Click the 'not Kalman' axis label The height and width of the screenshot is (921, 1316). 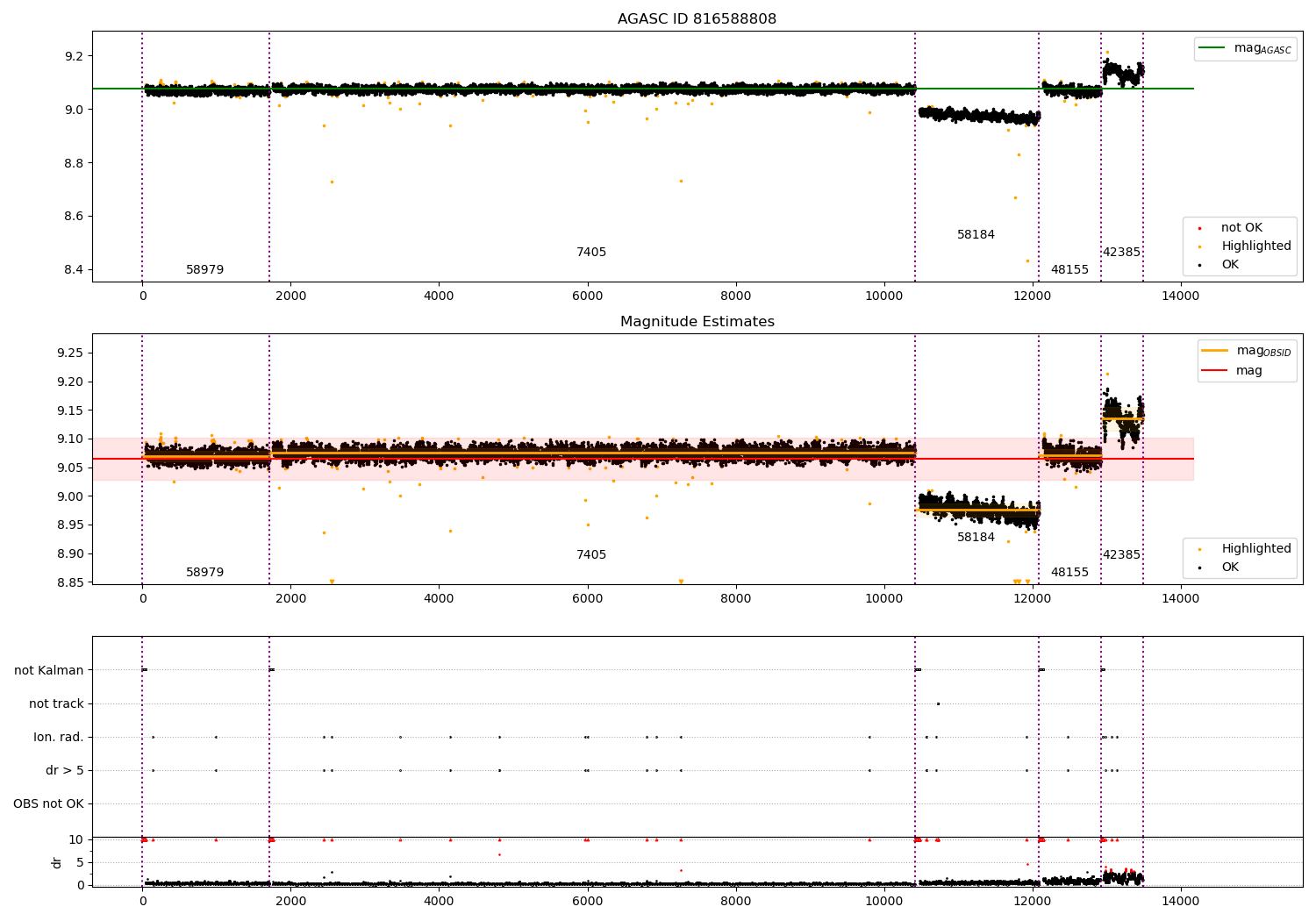pos(49,670)
